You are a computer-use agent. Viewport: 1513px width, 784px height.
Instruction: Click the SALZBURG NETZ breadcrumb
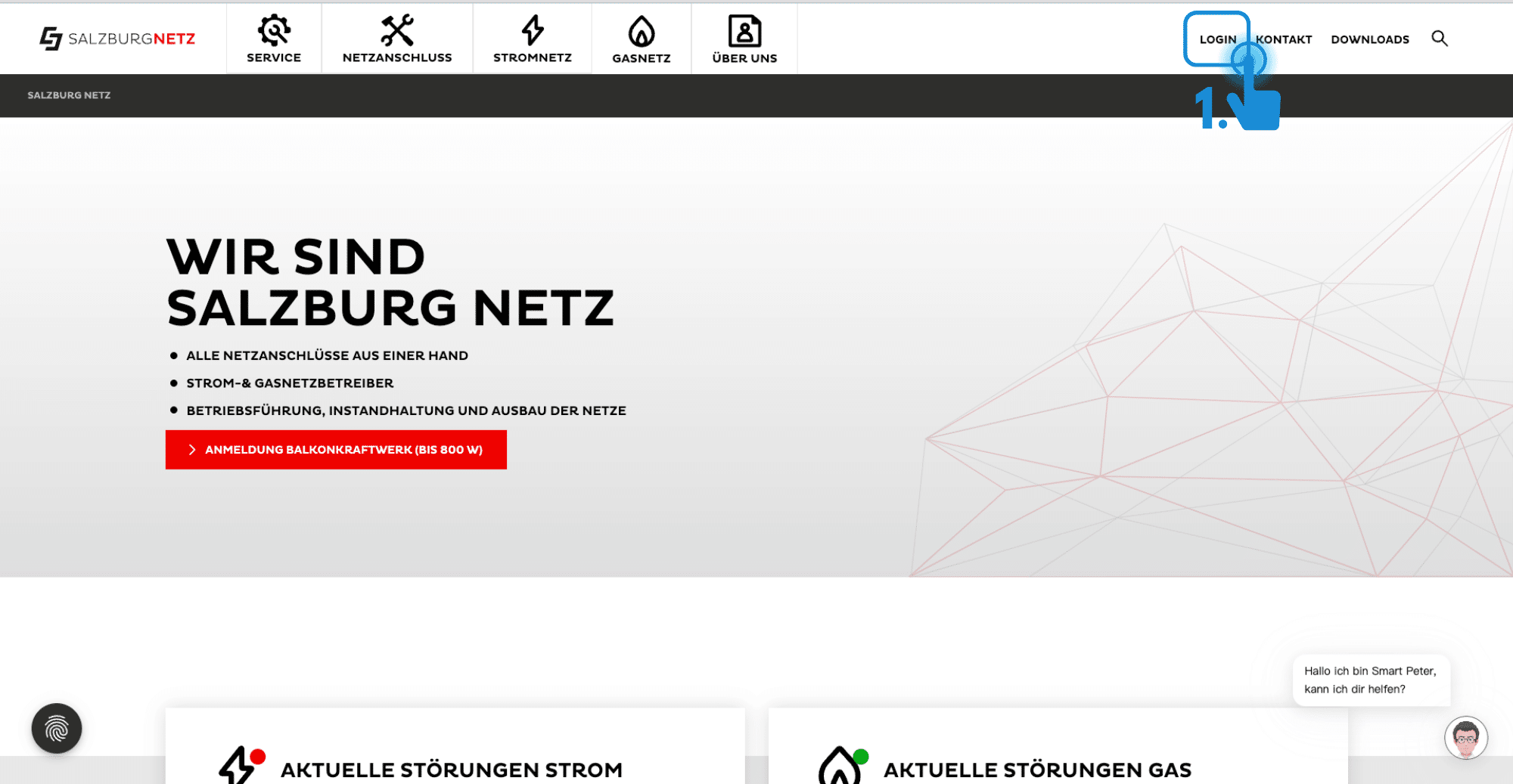click(x=69, y=95)
